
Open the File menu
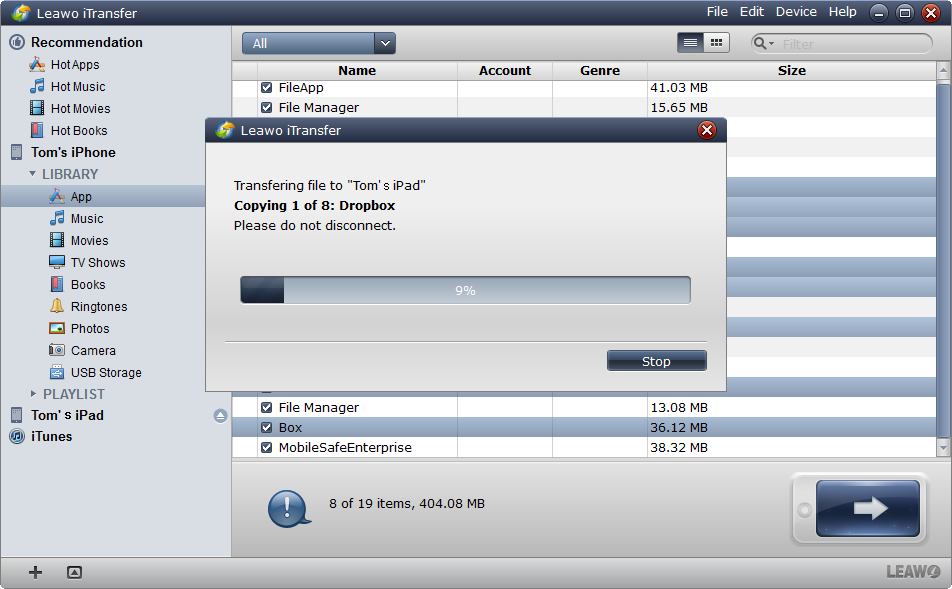click(717, 12)
